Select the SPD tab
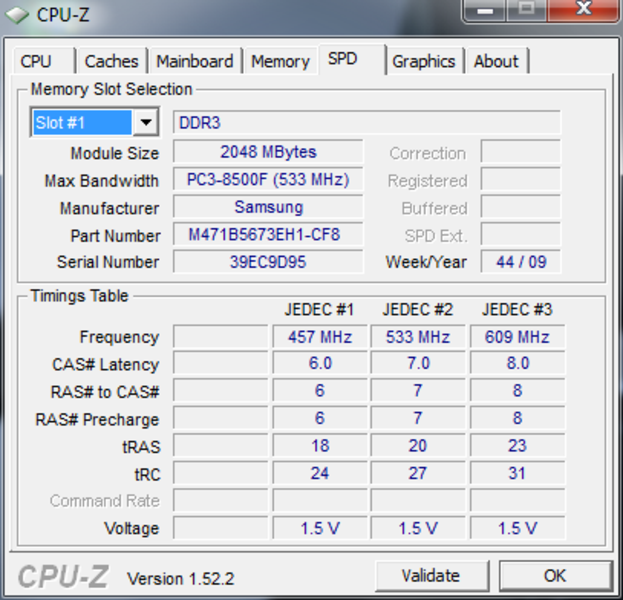Image resolution: width=623 pixels, height=600 pixels. click(x=343, y=59)
